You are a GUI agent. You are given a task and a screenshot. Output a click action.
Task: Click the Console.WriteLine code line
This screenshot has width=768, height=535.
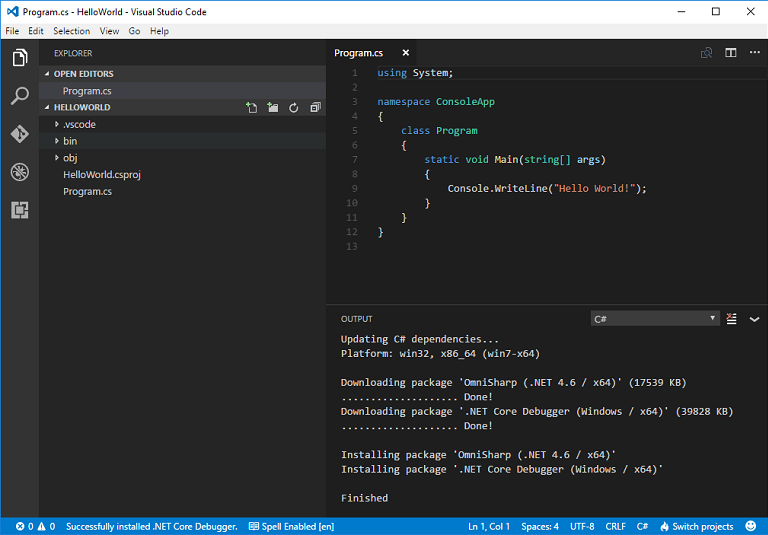[547, 189]
